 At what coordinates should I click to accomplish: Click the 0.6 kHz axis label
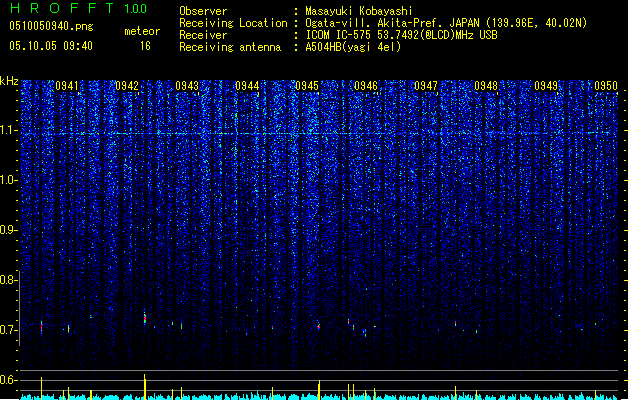(x=8, y=380)
